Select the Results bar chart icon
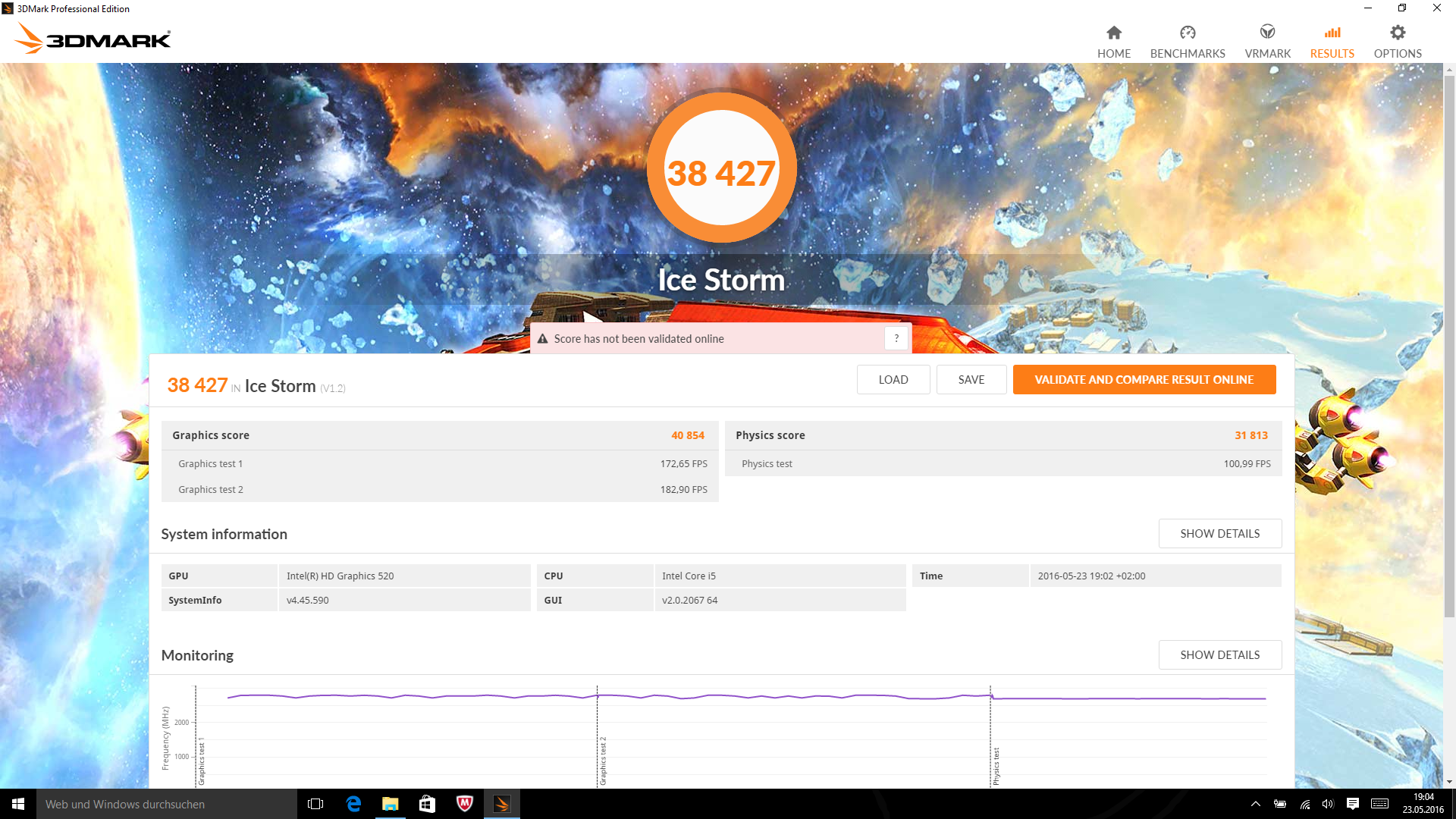The width and height of the screenshot is (1456, 819). 1332,33
